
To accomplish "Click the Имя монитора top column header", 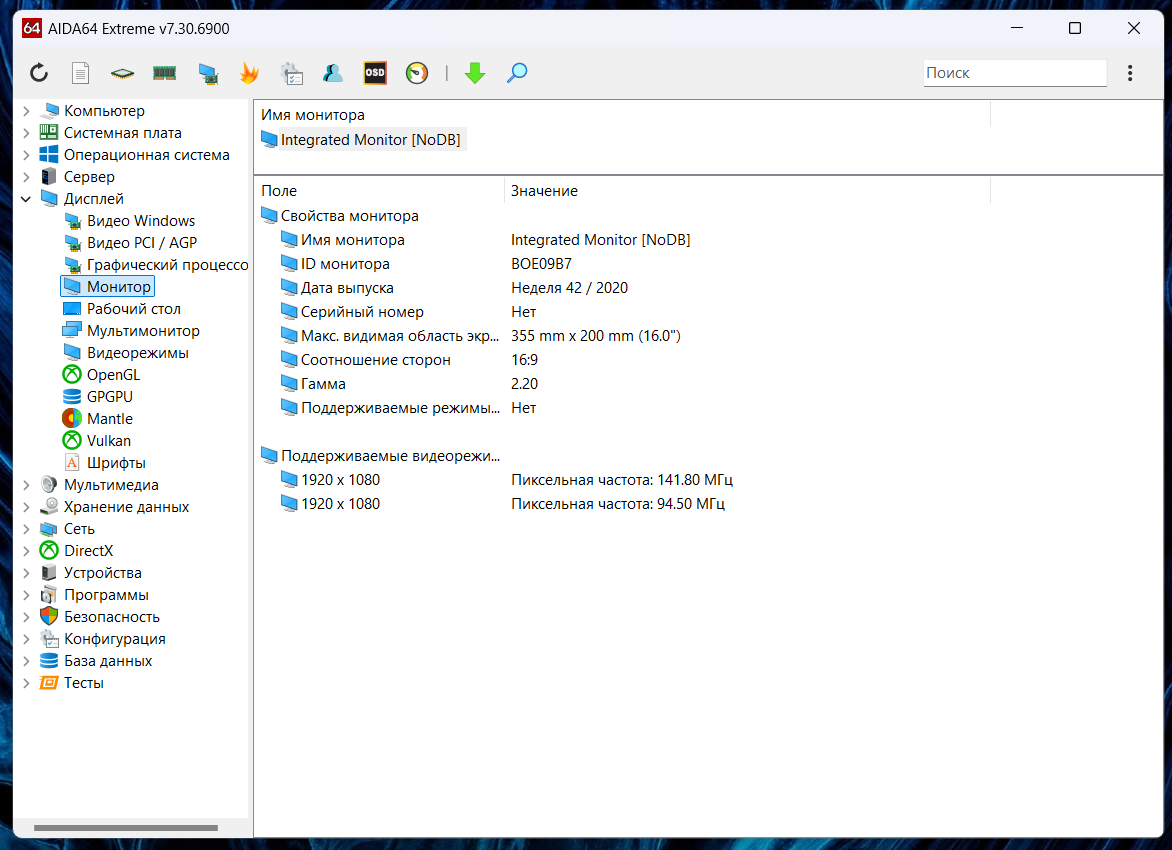I will point(622,115).
